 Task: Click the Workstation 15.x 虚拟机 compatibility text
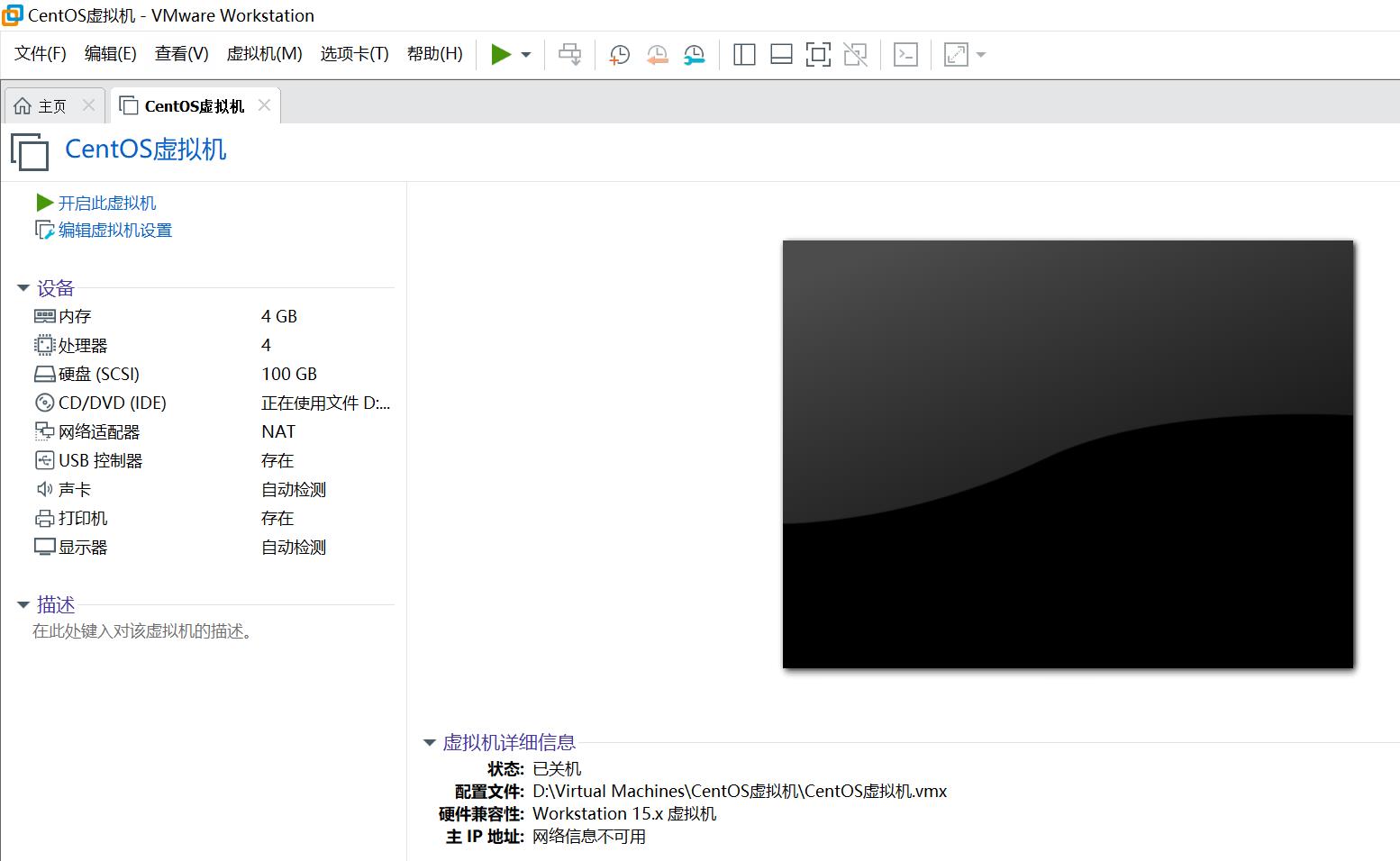point(624,813)
